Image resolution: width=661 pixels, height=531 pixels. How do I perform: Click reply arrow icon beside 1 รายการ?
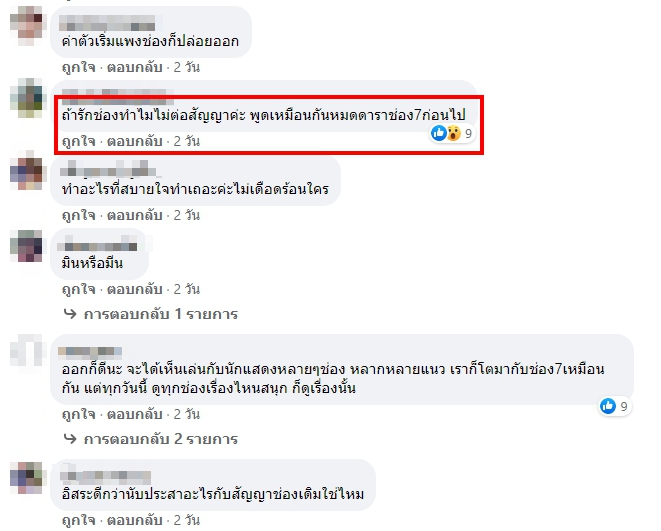point(70,314)
